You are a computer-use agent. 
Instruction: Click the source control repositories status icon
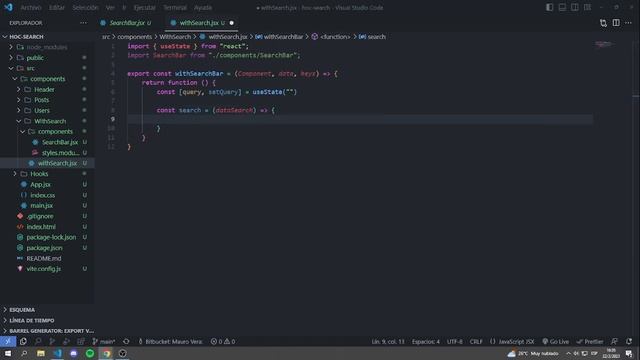pyautogui.click(x=23, y=341)
